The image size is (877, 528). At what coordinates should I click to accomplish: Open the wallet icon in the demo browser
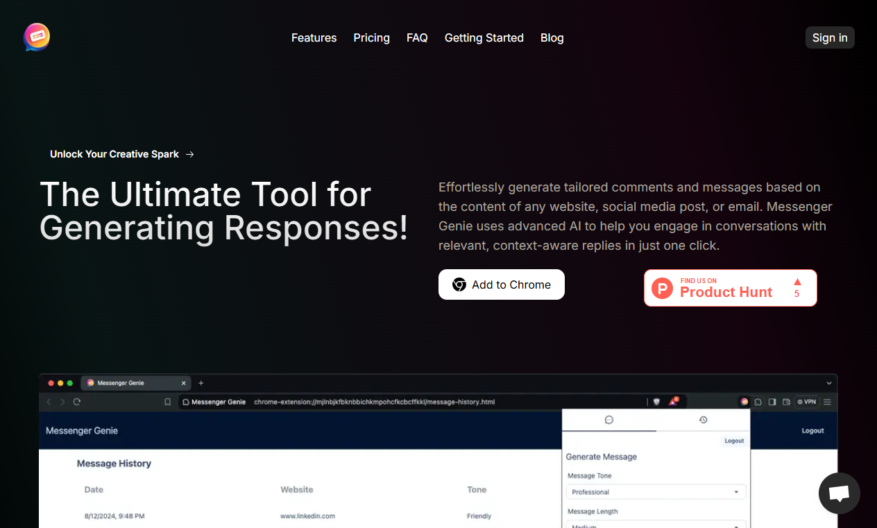(786, 402)
